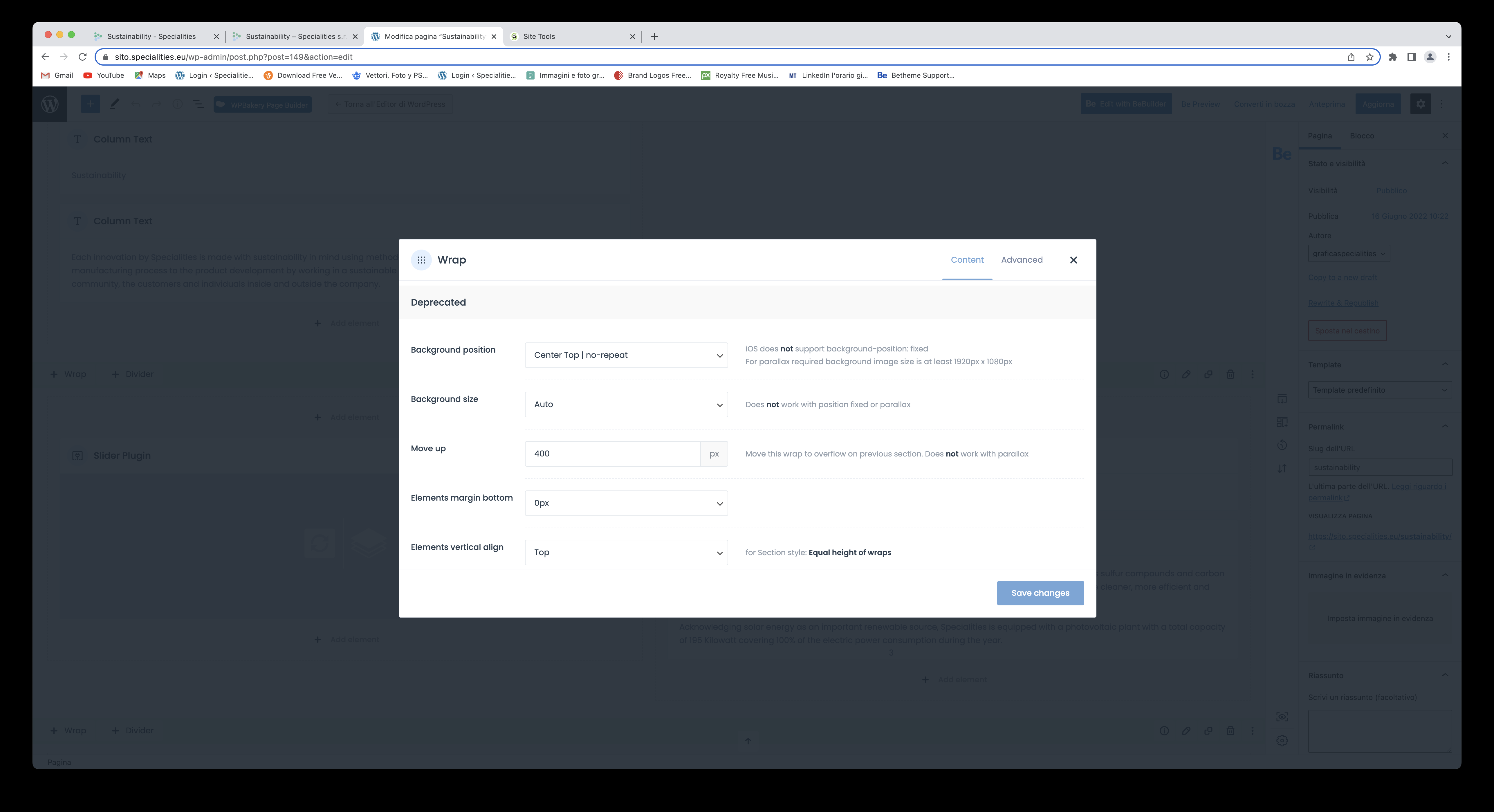Reload the browser page

click(x=82, y=57)
